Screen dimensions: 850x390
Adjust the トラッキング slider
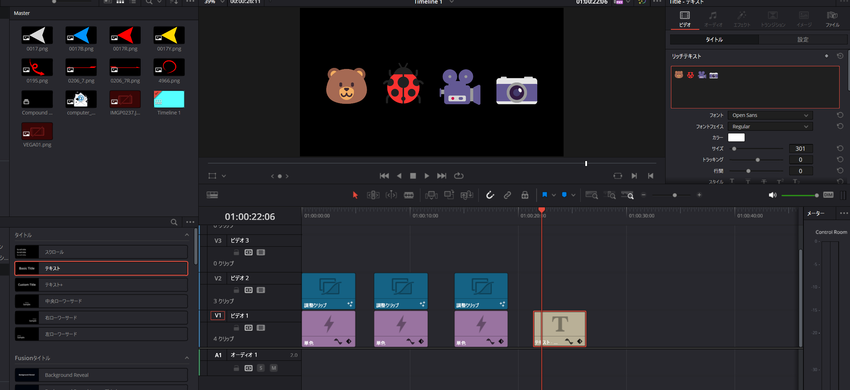point(757,160)
